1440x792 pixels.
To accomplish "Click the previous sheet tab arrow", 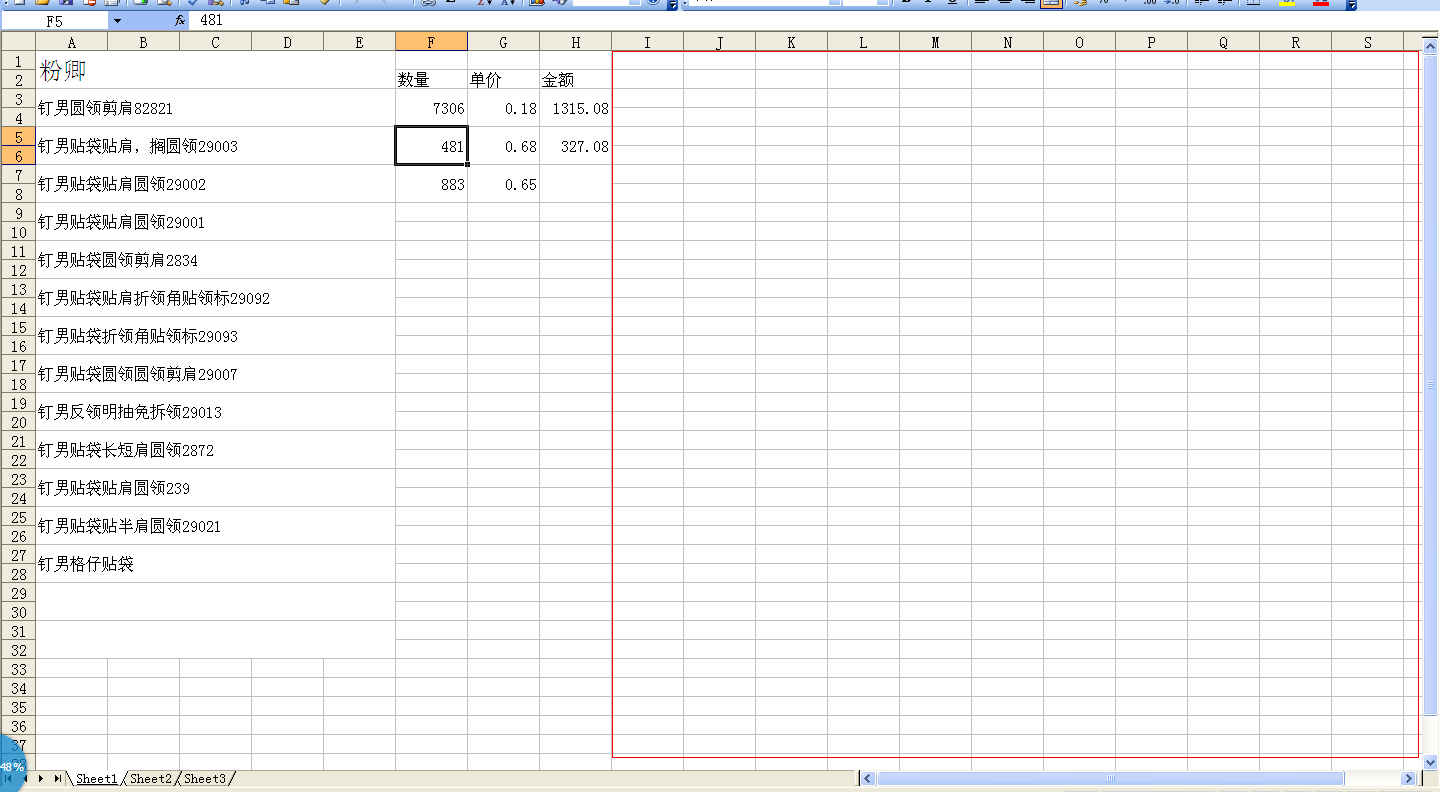I will (26, 778).
